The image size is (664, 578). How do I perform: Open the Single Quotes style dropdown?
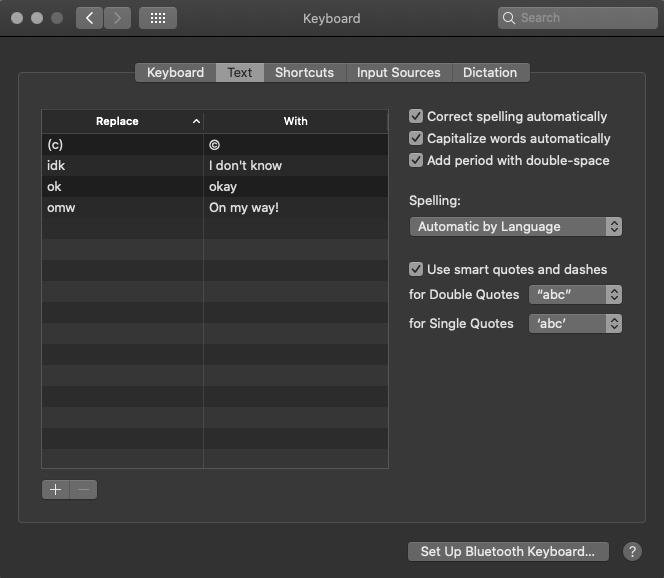coord(575,324)
